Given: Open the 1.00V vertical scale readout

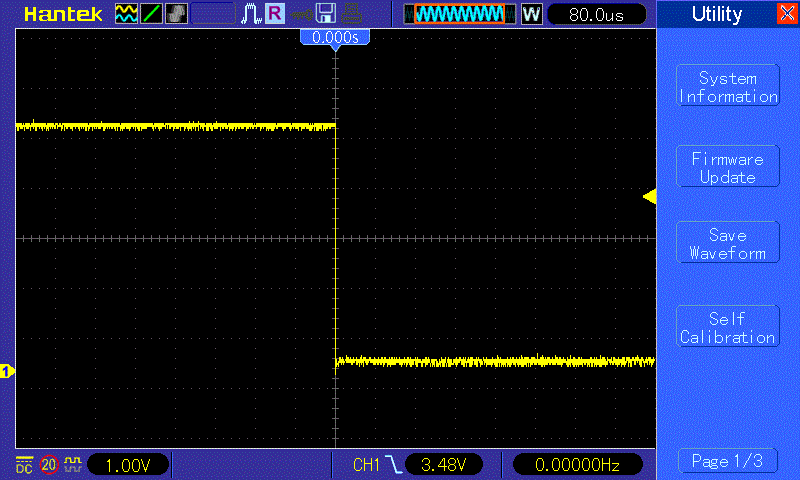Looking at the screenshot, I should coord(128,465).
